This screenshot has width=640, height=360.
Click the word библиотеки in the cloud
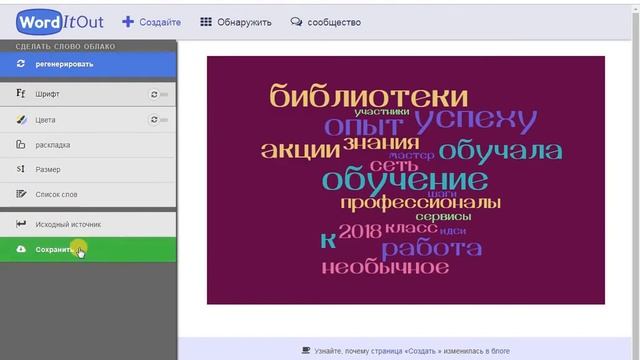(x=369, y=96)
